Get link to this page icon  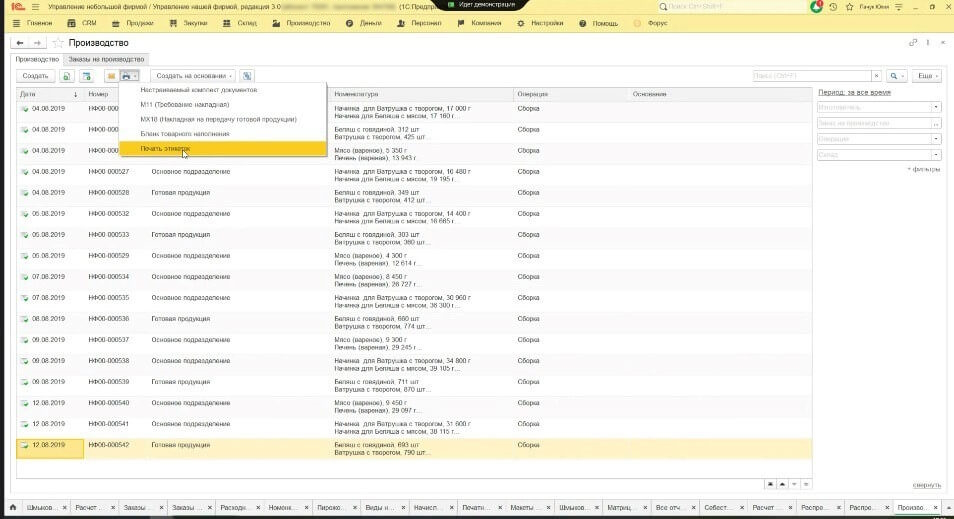pos(912,43)
